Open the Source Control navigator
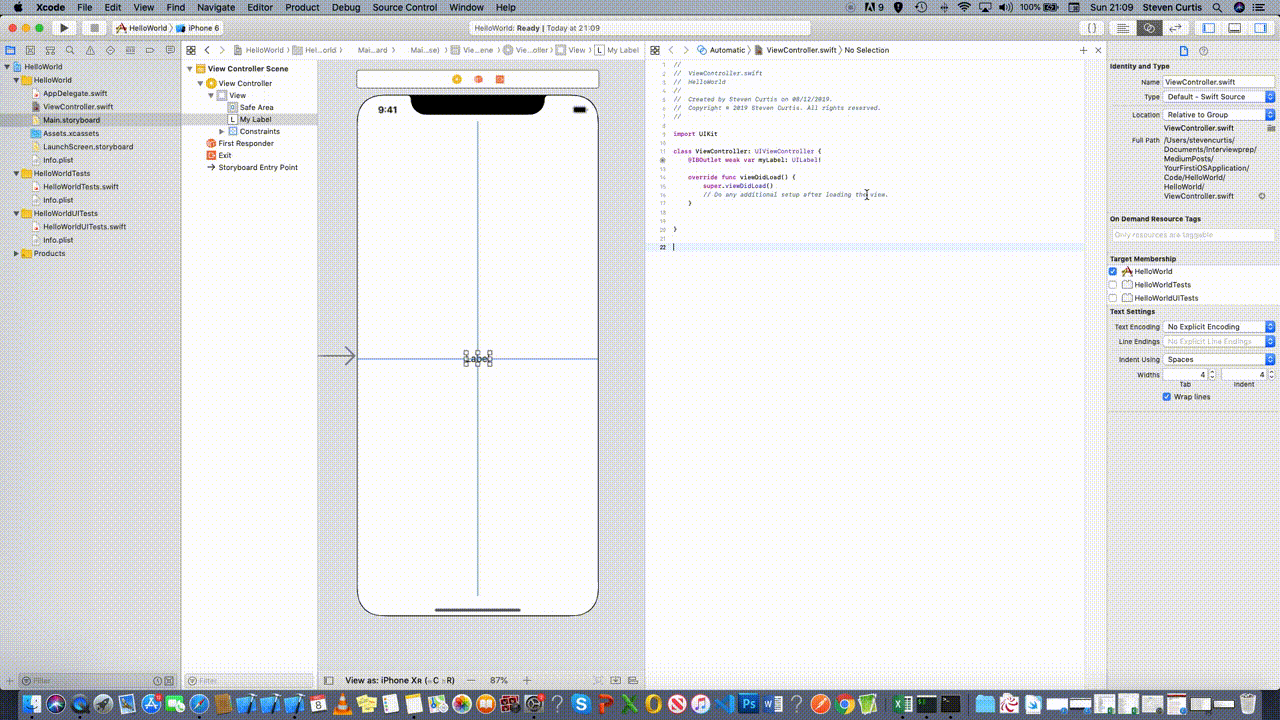The height and width of the screenshot is (720, 1280). 30,50
